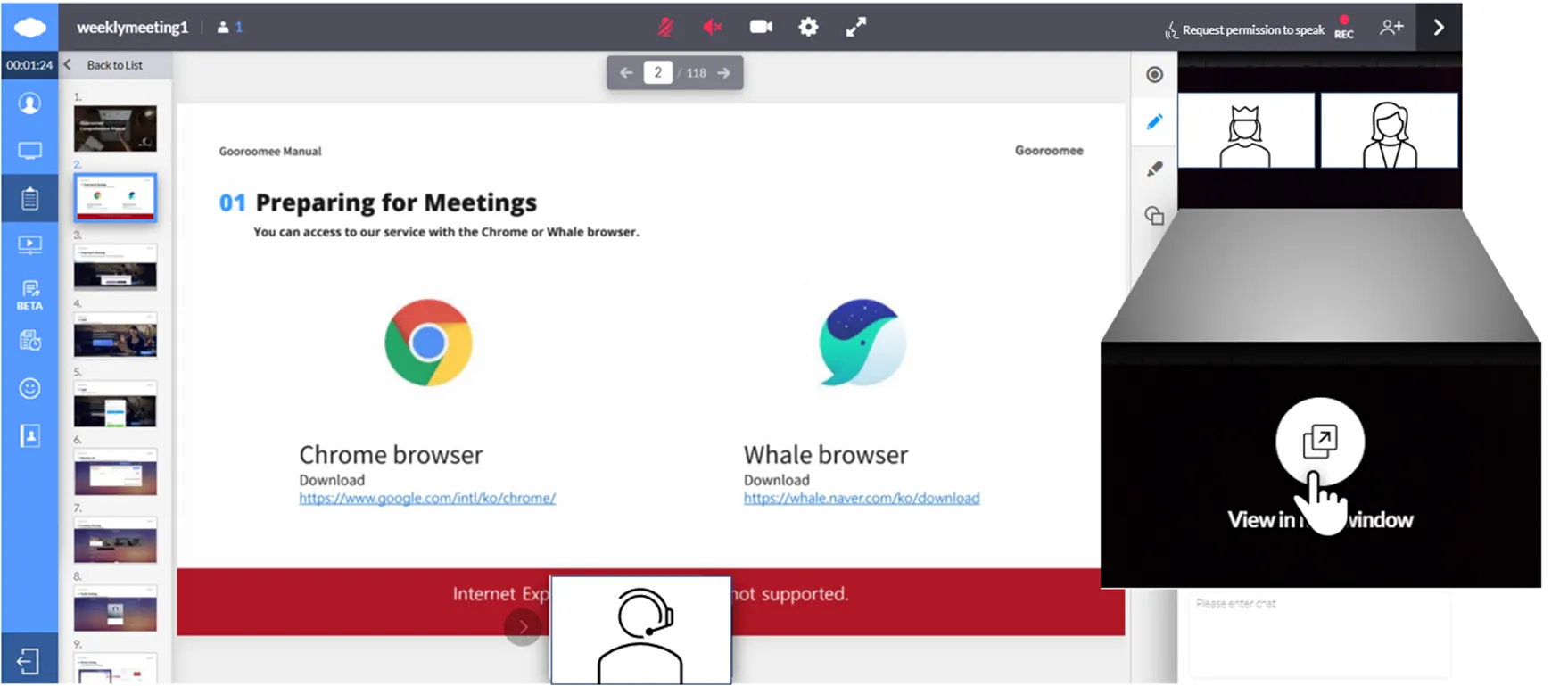Click the weeklymeeting1 room title
This screenshot has width=1568, height=686.
133,28
